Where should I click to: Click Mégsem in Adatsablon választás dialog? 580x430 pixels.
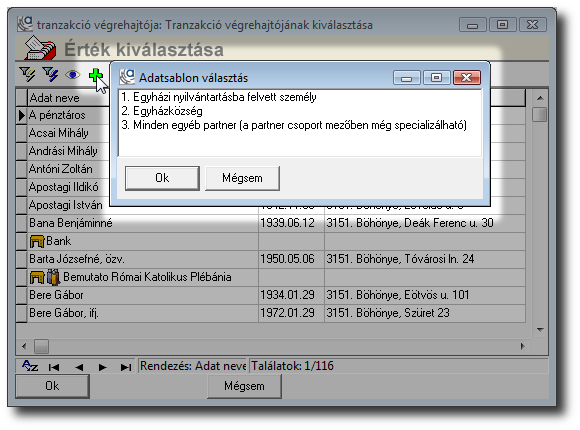242,178
